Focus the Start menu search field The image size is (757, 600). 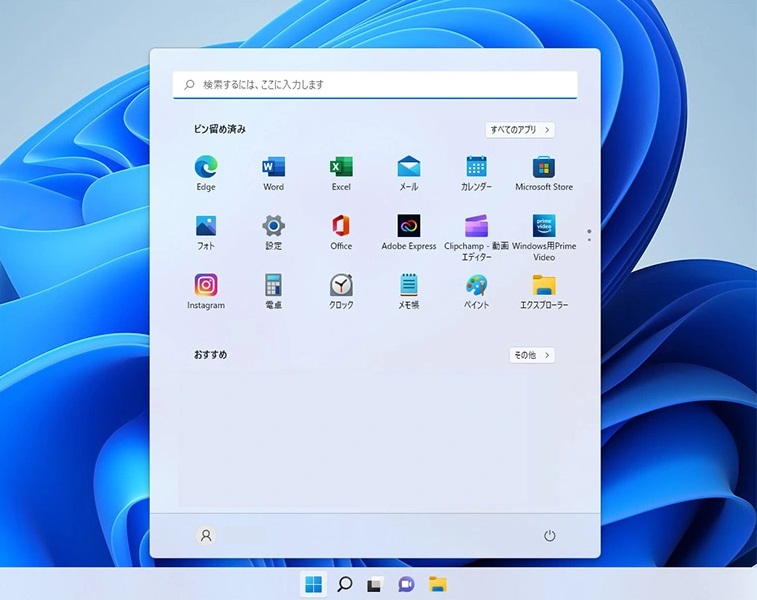point(375,84)
